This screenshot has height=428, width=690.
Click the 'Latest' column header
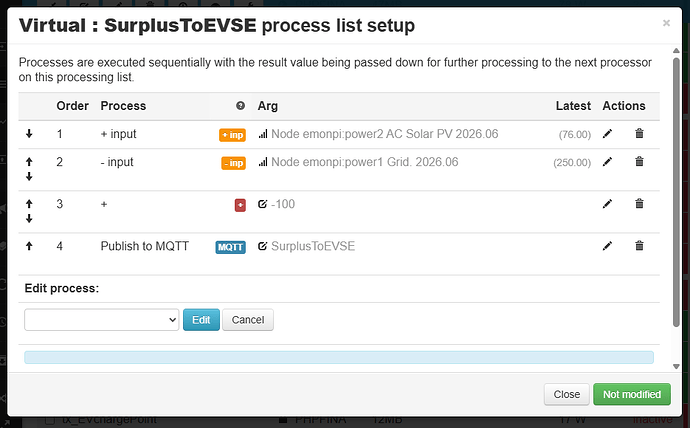(573, 106)
